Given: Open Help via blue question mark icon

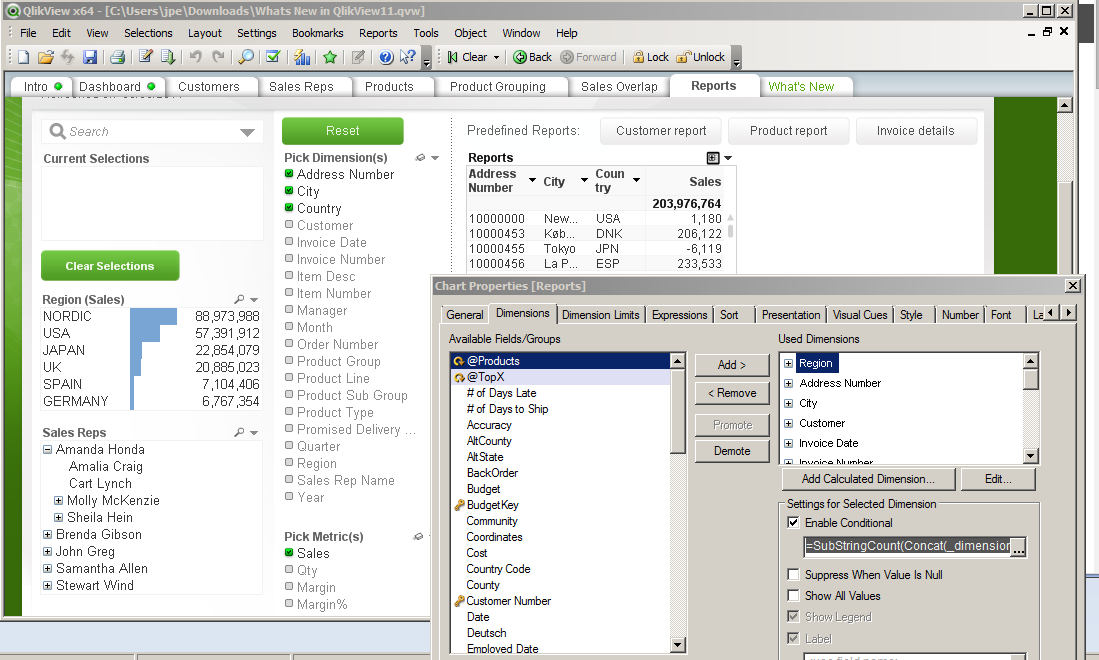Looking at the screenshot, I should point(386,57).
